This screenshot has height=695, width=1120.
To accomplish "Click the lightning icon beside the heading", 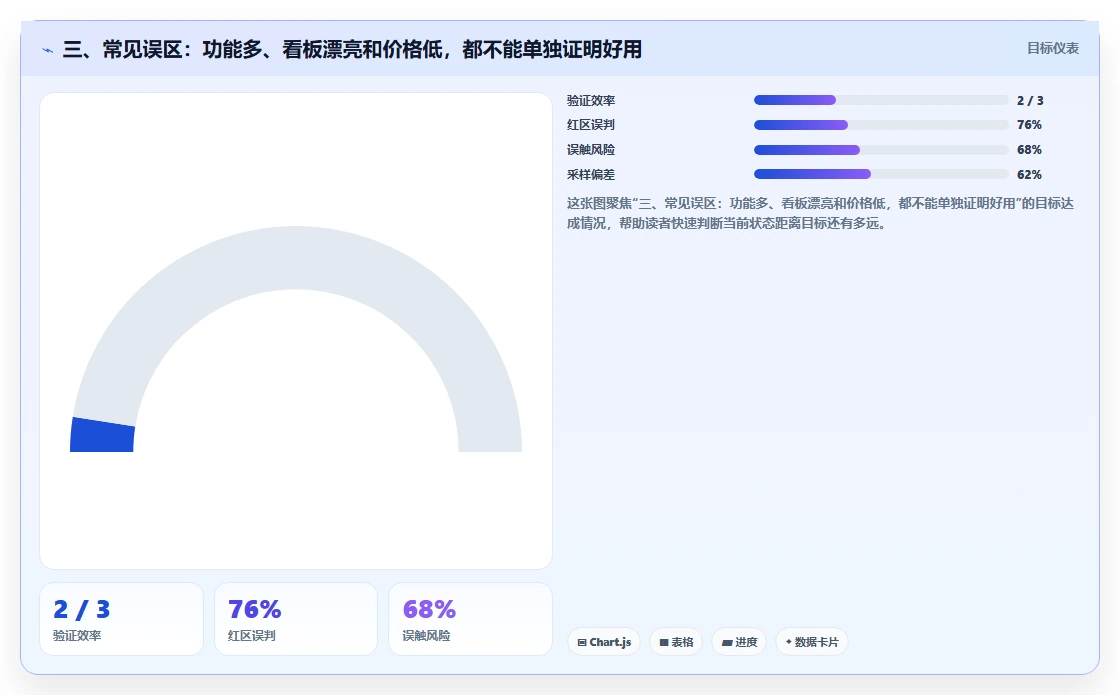I will pos(48,50).
